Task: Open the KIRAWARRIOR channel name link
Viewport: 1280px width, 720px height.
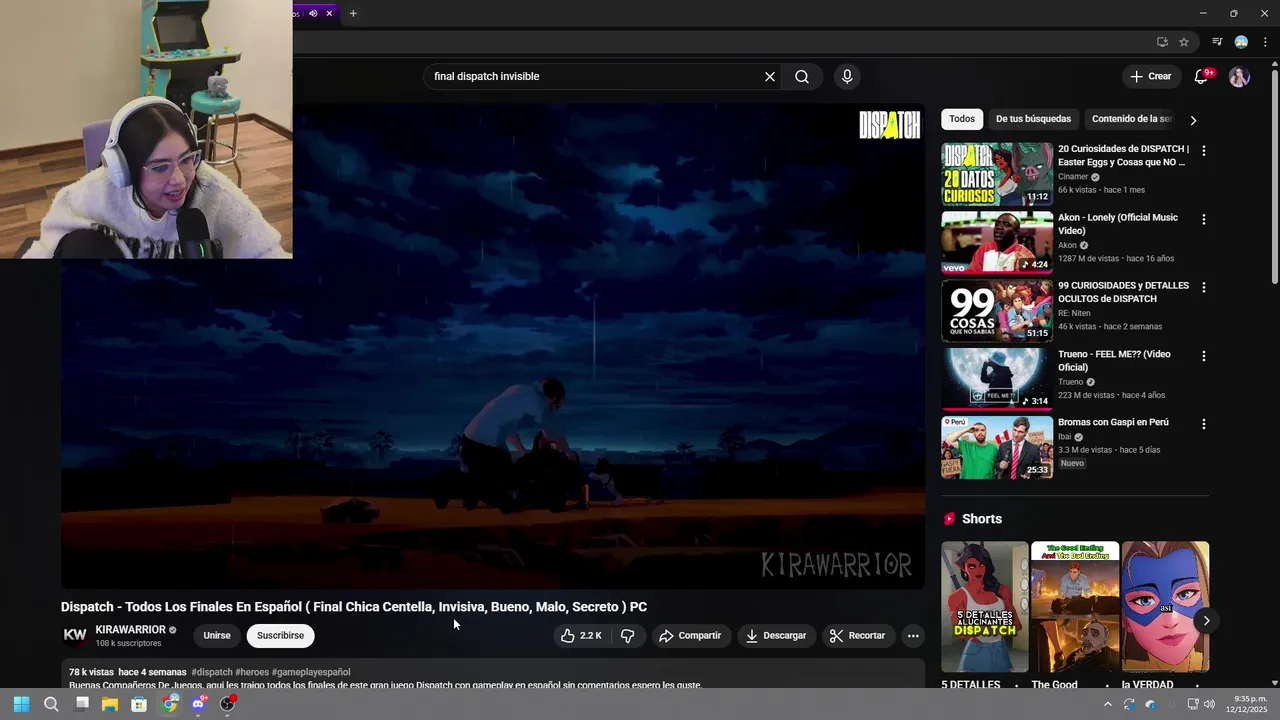Action: tap(130, 630)
